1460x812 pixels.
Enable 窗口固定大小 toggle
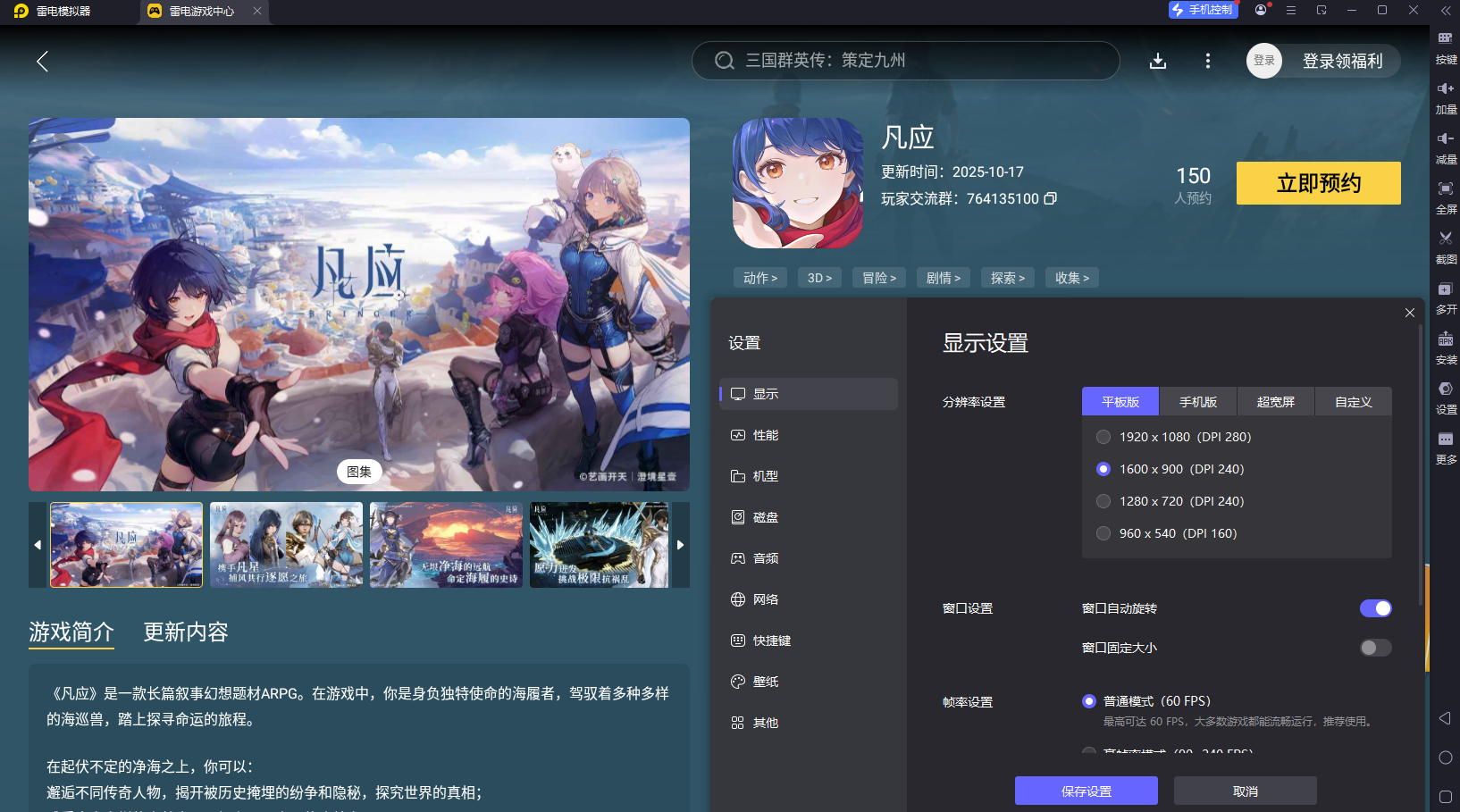1375,648
